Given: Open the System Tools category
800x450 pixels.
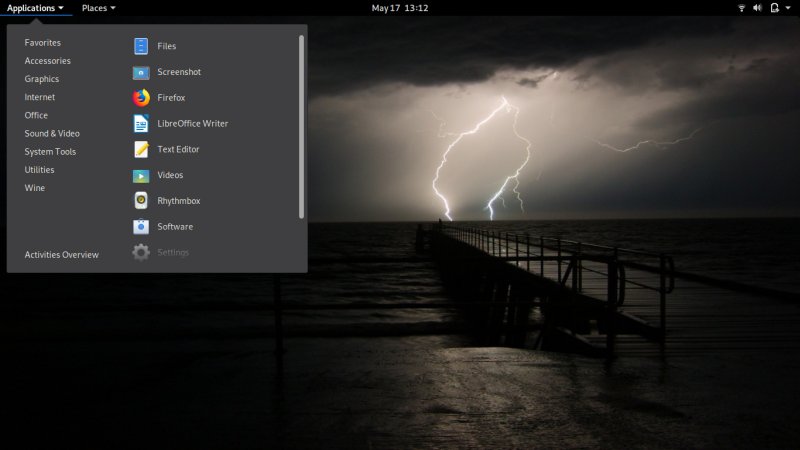Looking at the screenshot, I should [50, 152].
